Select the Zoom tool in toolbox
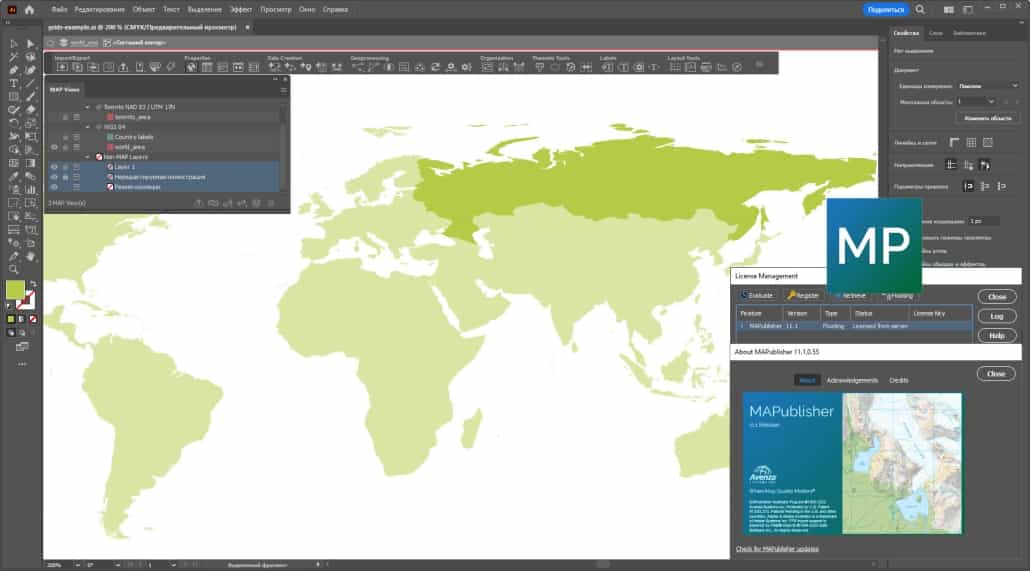The image size is (1030, 571). pos(13,269)
